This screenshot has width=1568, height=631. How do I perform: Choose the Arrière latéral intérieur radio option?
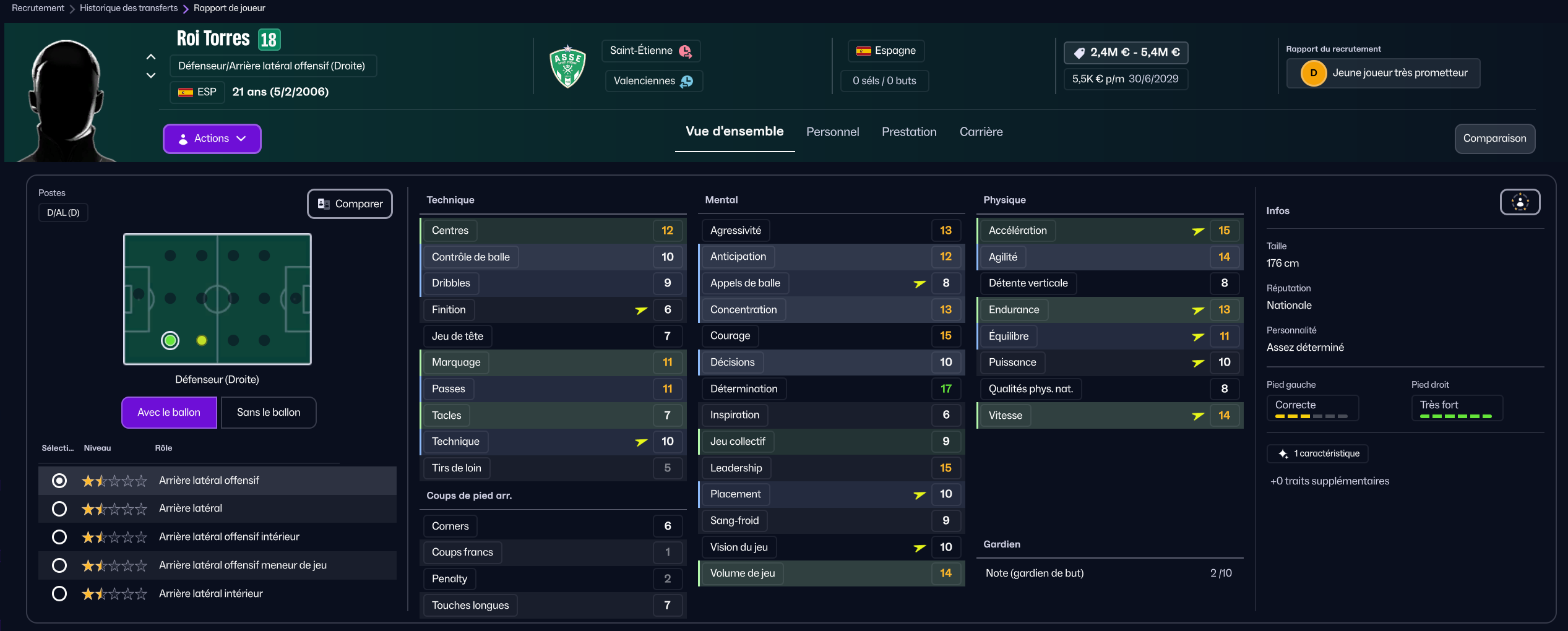pyautogui.click(x=59, y=594)
